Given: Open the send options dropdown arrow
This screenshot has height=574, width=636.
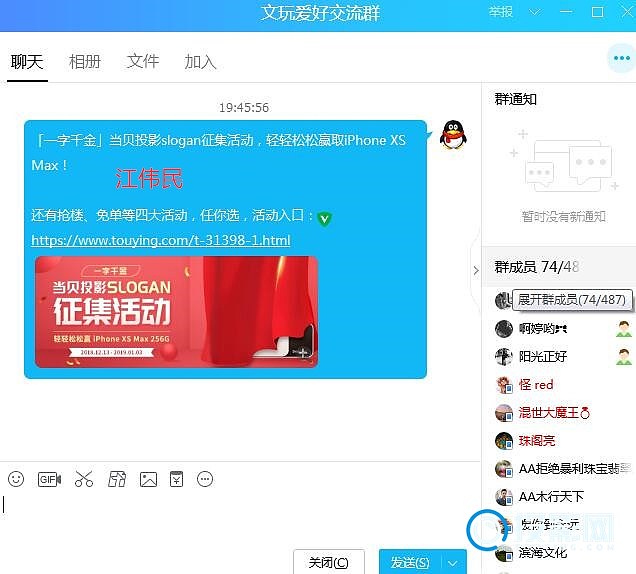Looking at the screenshot, I should [453, 563].
